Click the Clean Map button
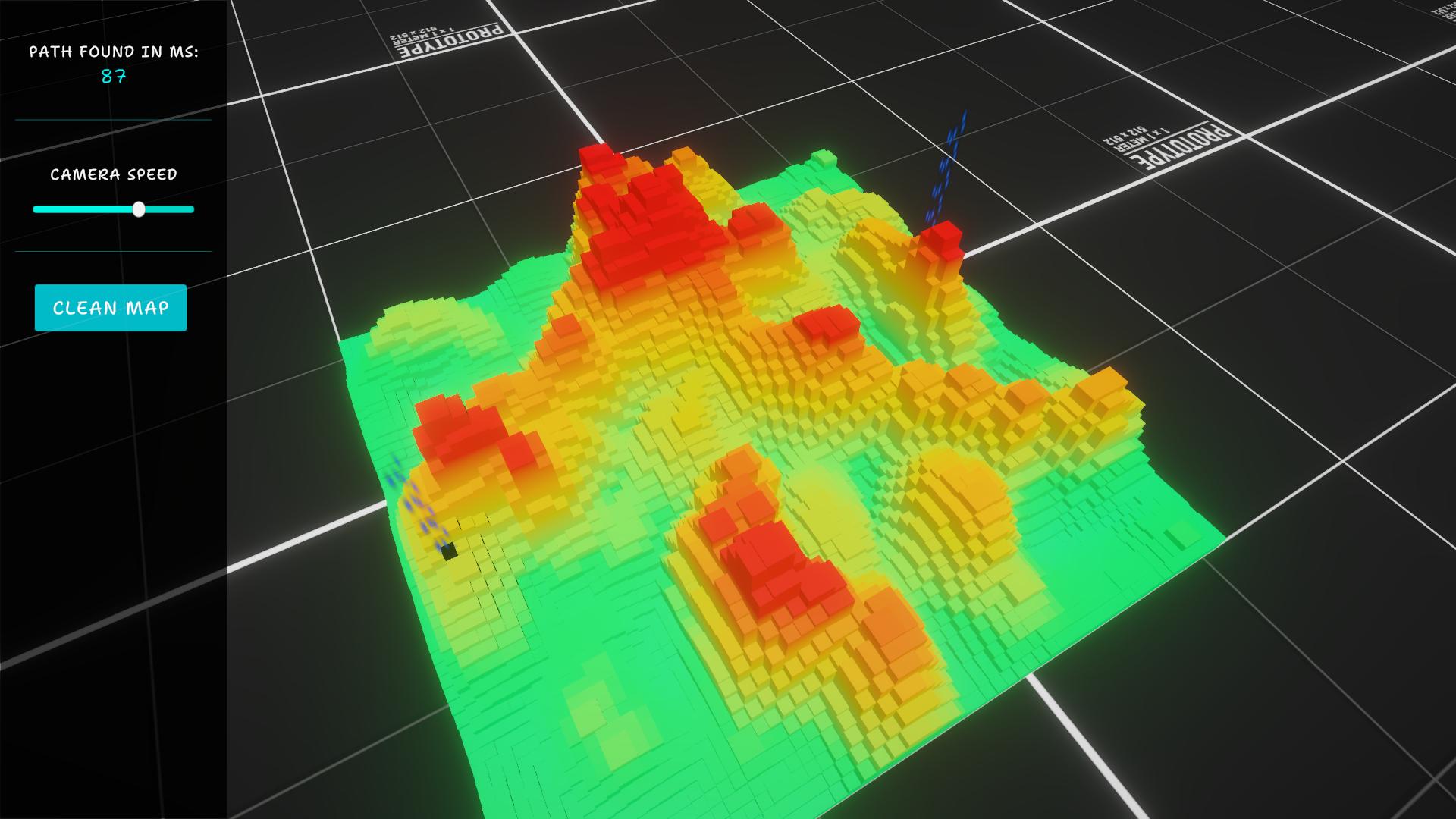 (x=111, y=308)
